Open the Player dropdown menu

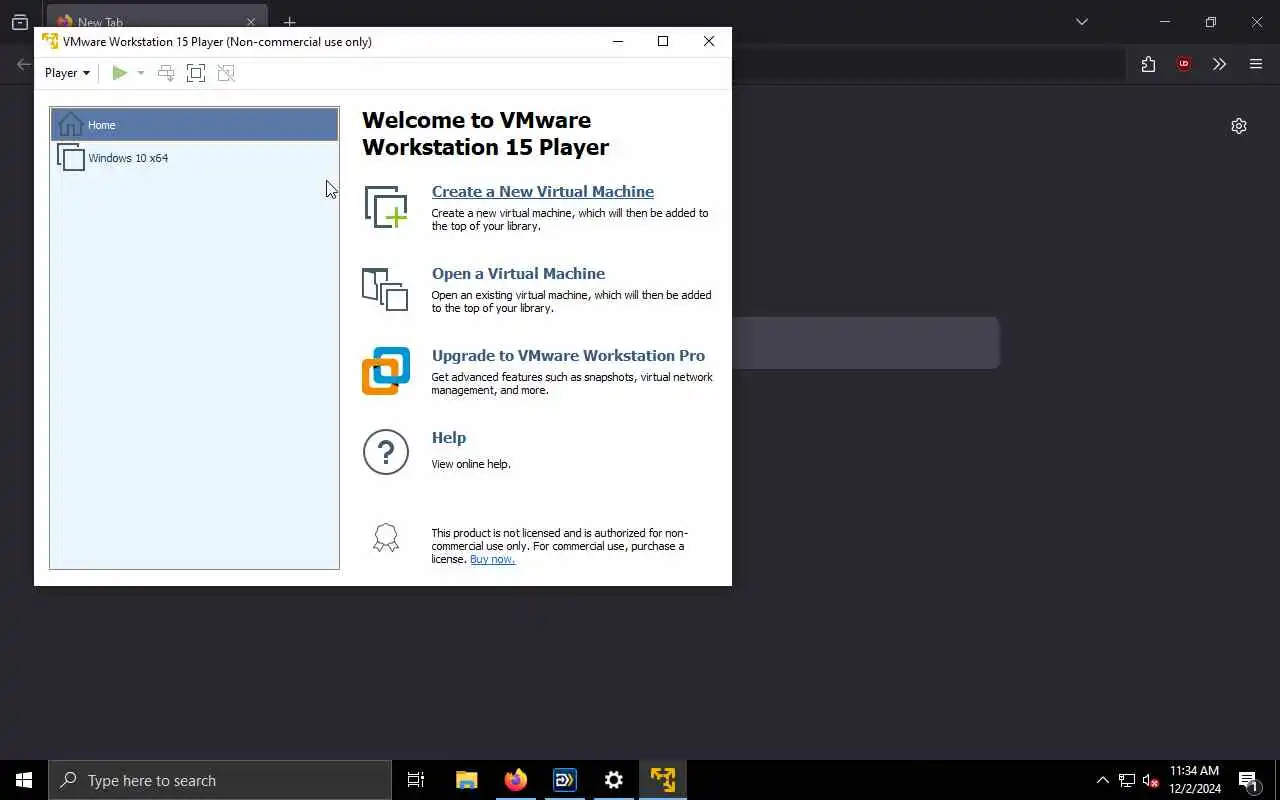[67, 73]
